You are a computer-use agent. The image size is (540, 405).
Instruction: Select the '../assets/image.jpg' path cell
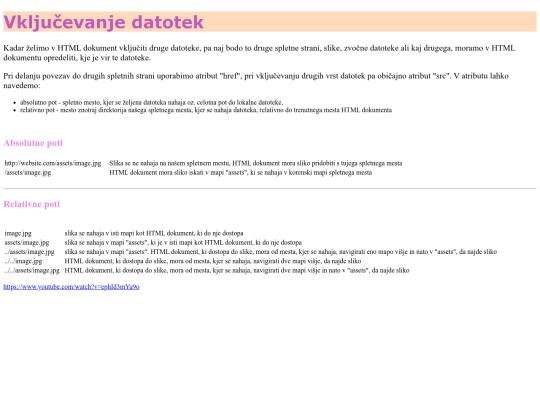pyautogui.click(x=29, y=252)
